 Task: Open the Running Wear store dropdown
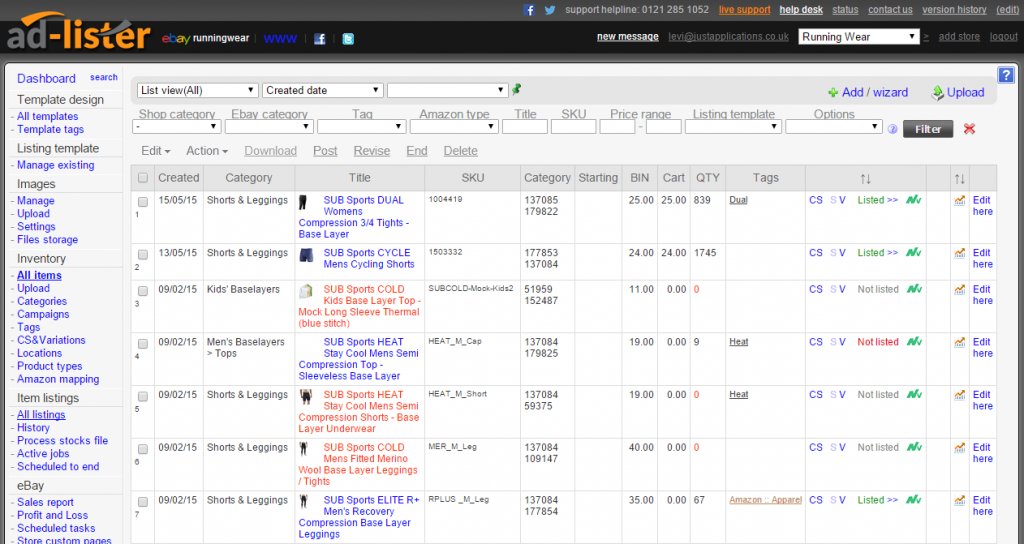[x=859, y=37]
